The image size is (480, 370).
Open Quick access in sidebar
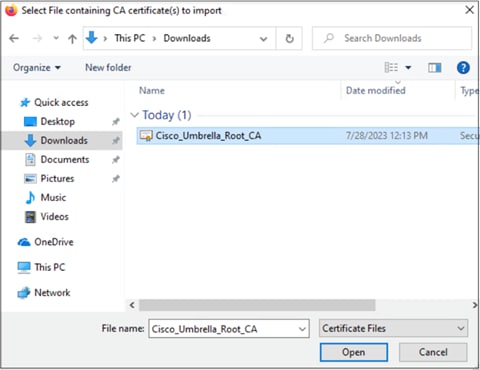pyautogui.click(x=61, y=103)
